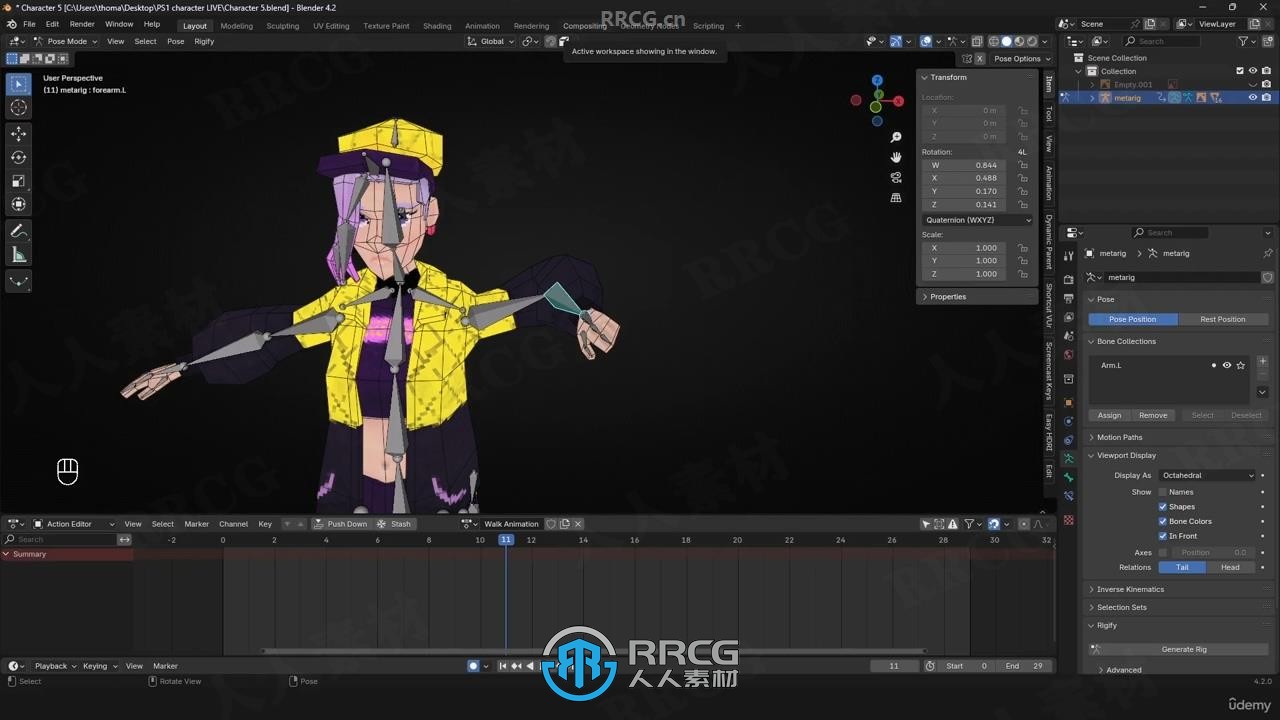The image size is (1280, 720).
Task: Toggle the Axes checkbox
Action: 1163,552
